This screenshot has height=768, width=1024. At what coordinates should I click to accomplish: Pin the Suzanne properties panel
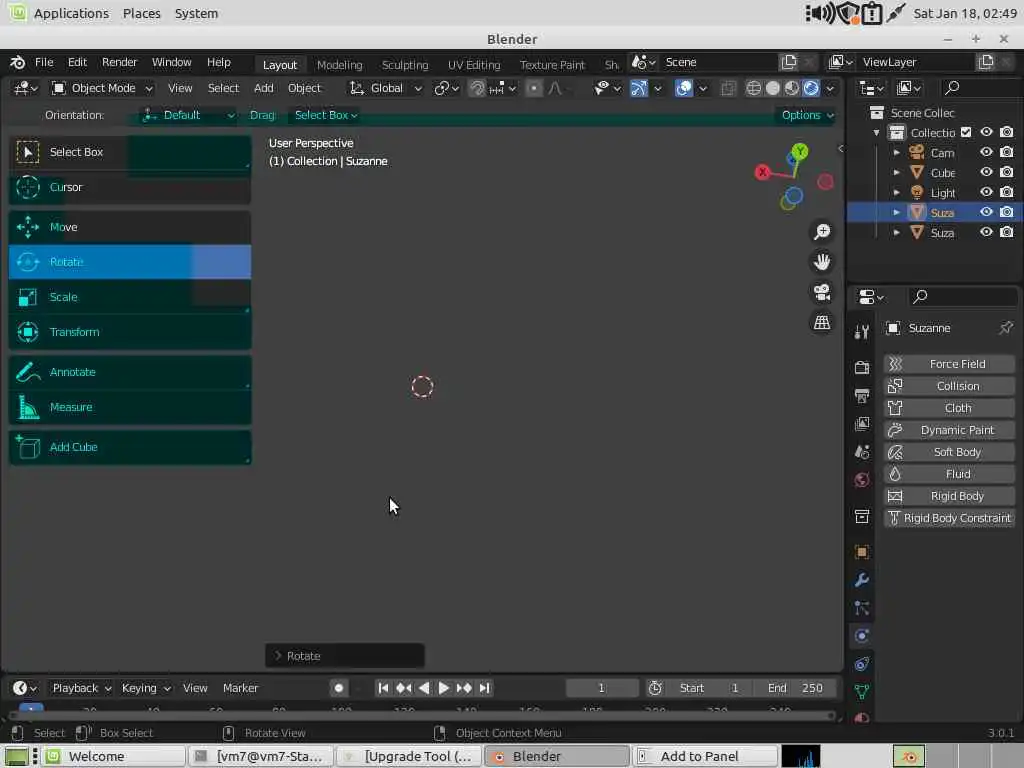[1006, 328]
